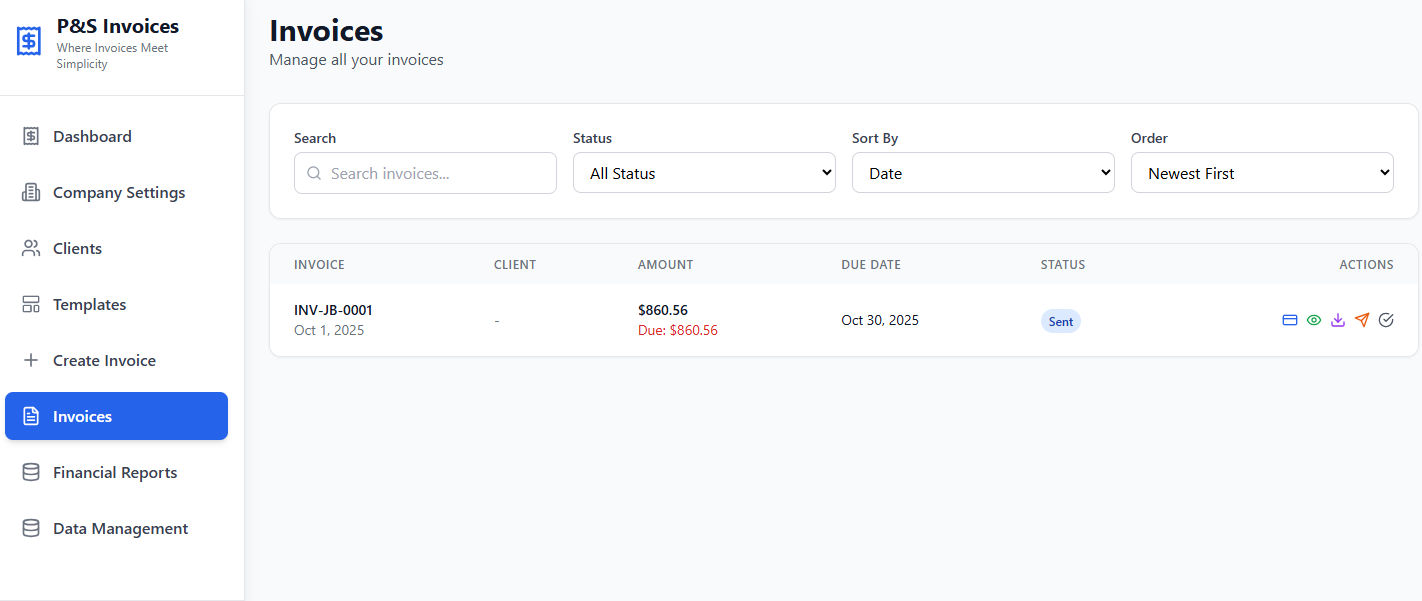The height and width of the screenshot is (601, 1422).
Task: Select the Clients icon in the sidebar
Action: click(x=31, y=248)
